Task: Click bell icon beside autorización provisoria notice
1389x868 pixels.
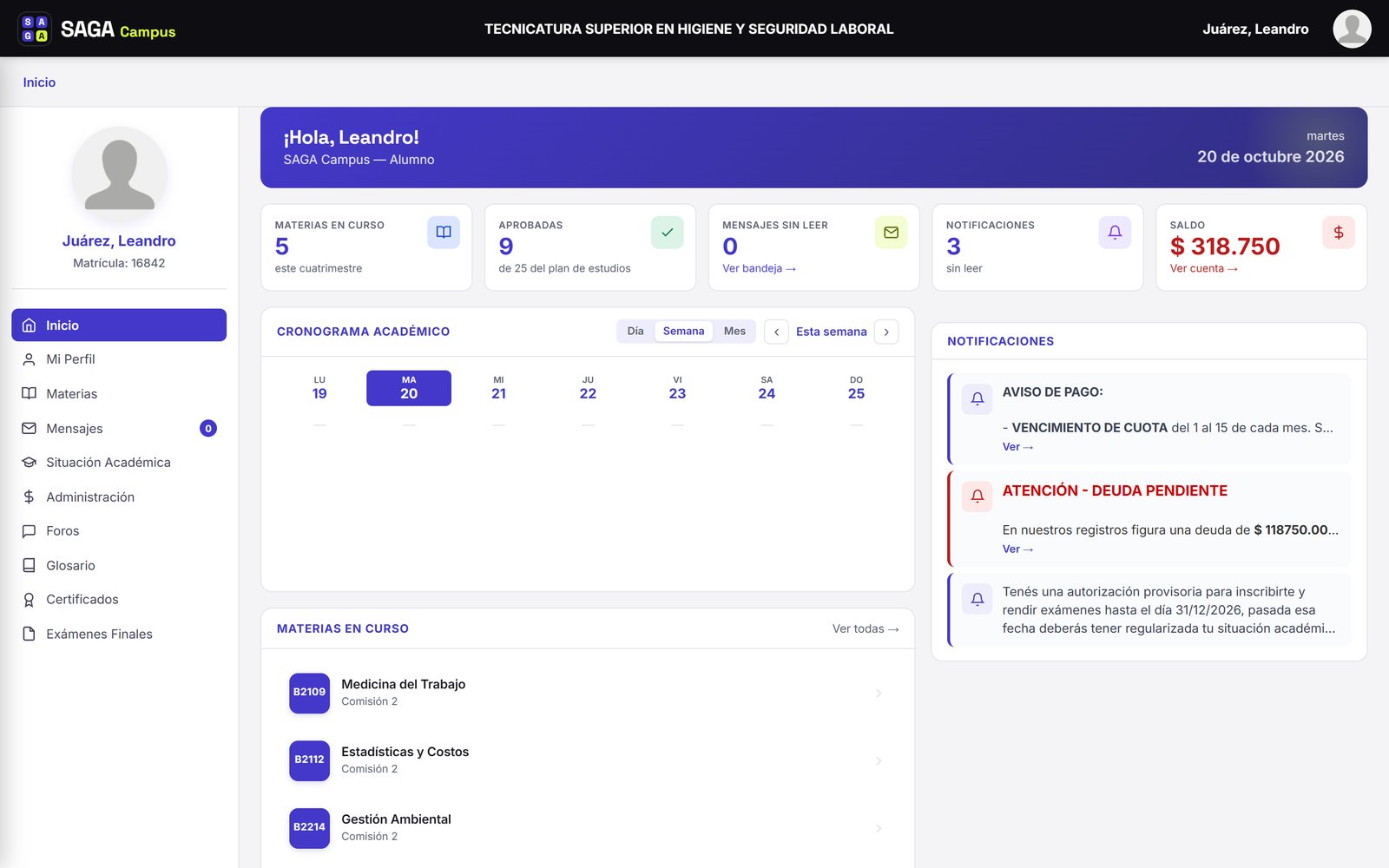Action: coord(978,599)
